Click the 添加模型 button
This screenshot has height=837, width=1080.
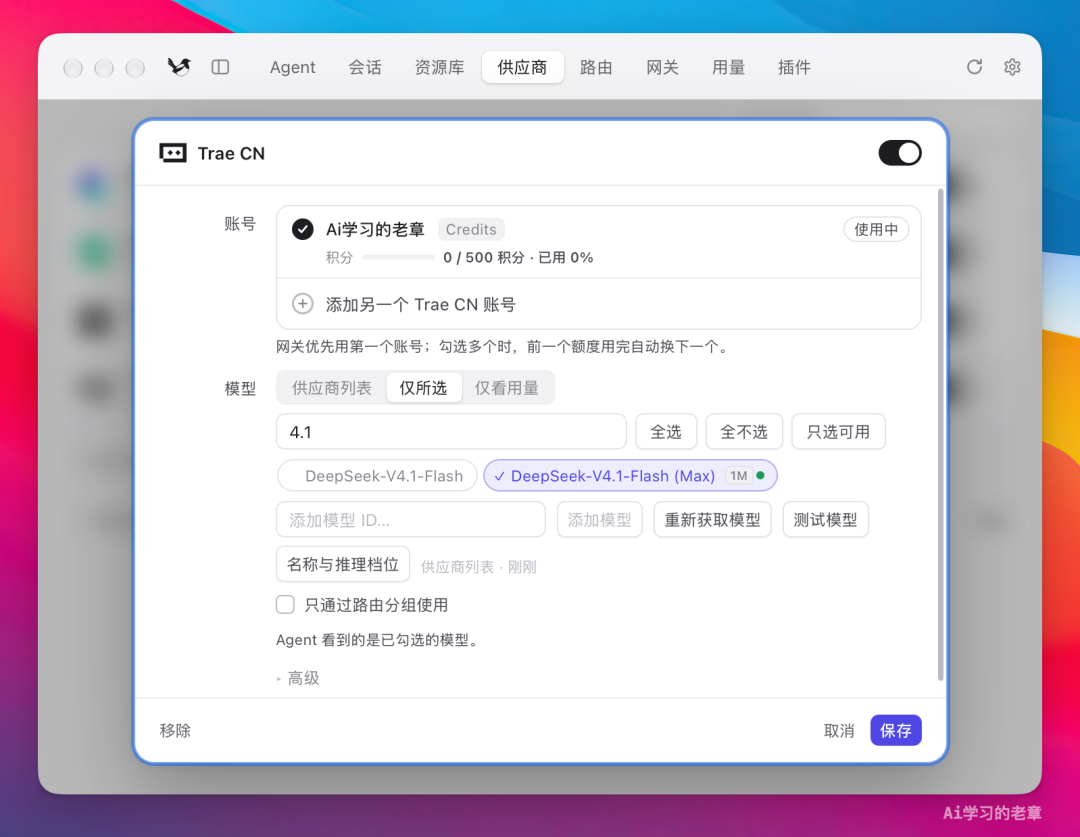[600, 519]
